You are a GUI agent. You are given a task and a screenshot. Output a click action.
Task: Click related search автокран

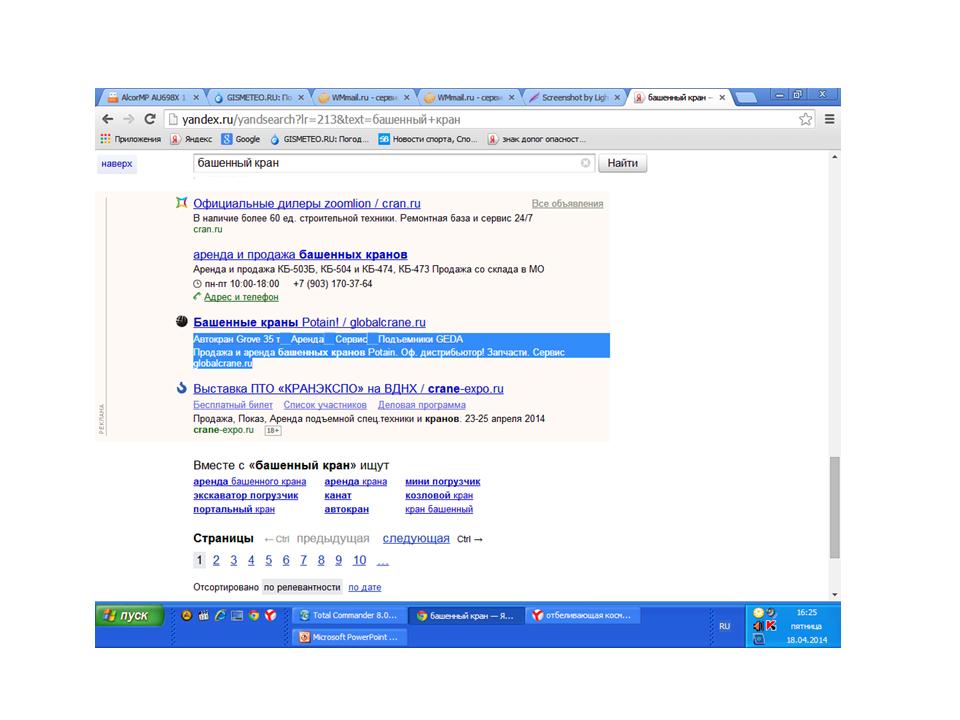(347, 509)
